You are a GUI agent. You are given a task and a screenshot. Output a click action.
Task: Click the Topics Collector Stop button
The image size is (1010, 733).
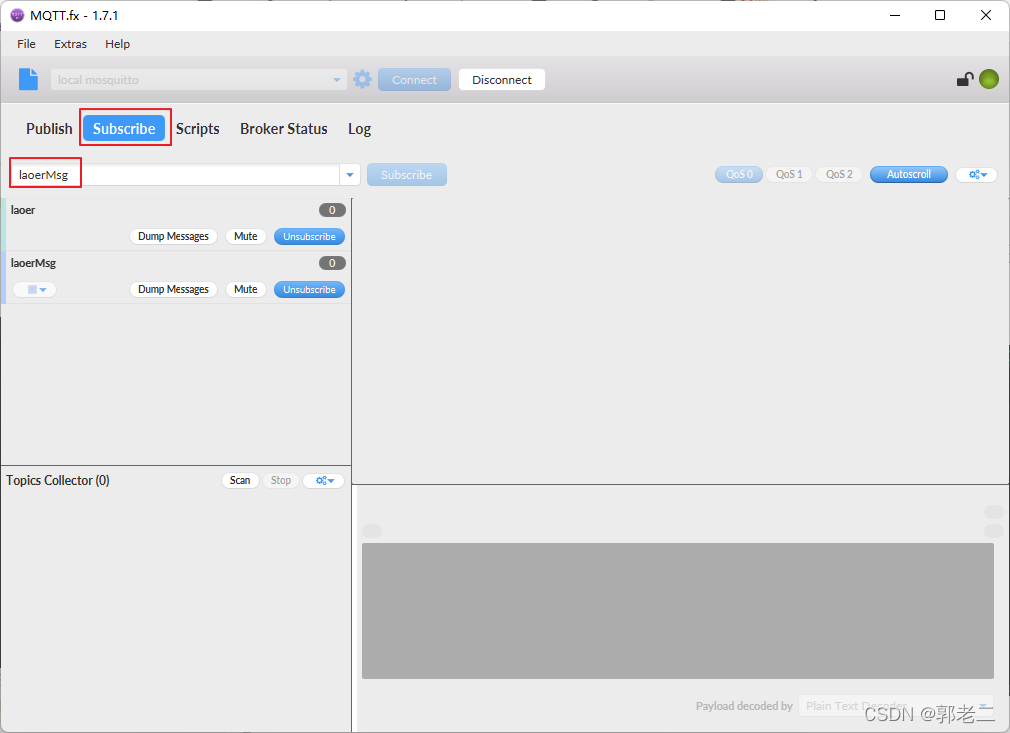pyautogui.click(x=280, y=481)
